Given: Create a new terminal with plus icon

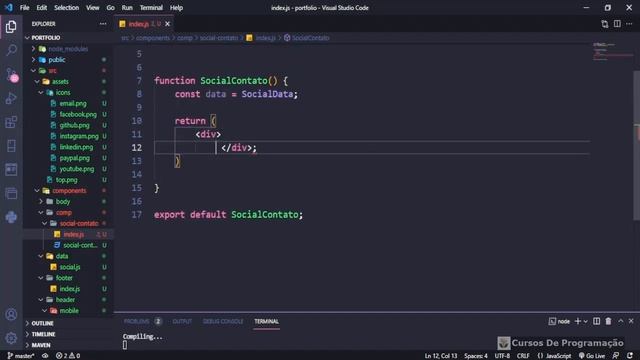Looking at the screenshot, I should point(578,321).
